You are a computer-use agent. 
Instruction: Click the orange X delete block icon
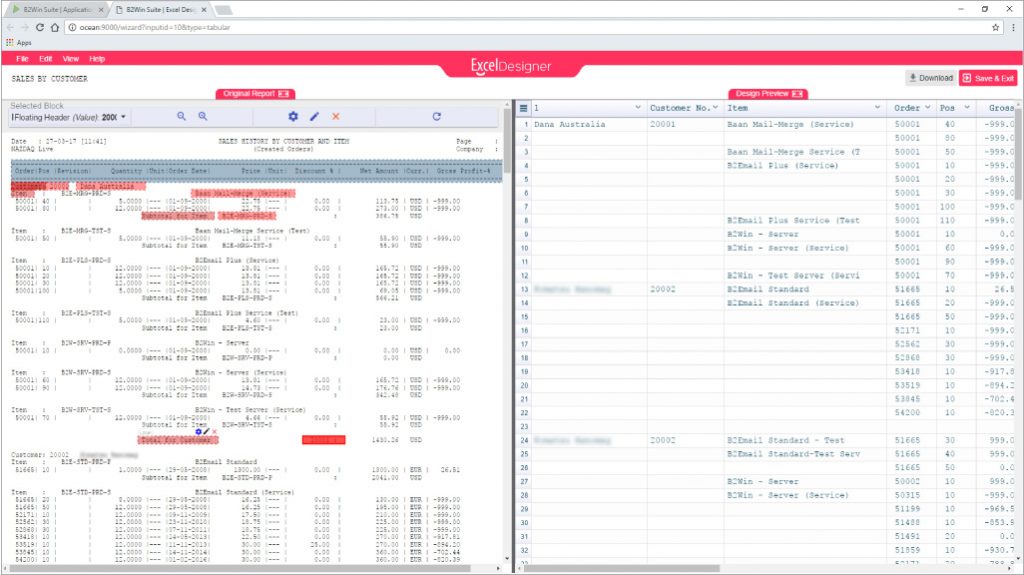click(335, 117)
